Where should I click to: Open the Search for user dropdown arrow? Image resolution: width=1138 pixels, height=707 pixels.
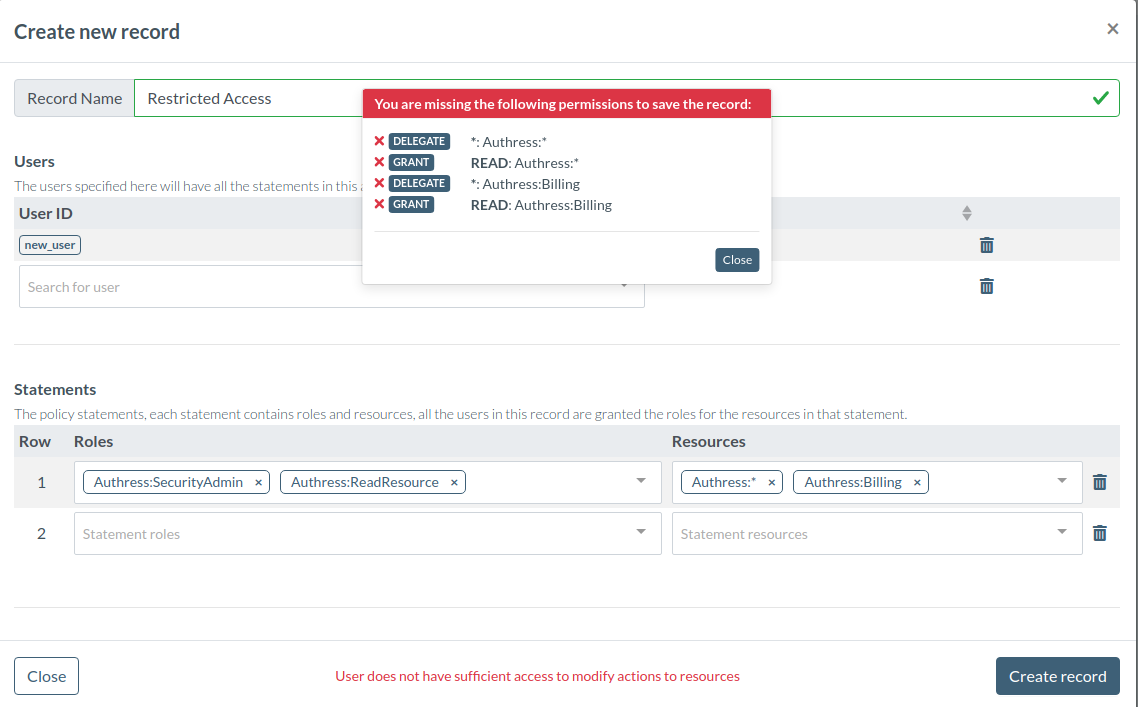[625, 286]
